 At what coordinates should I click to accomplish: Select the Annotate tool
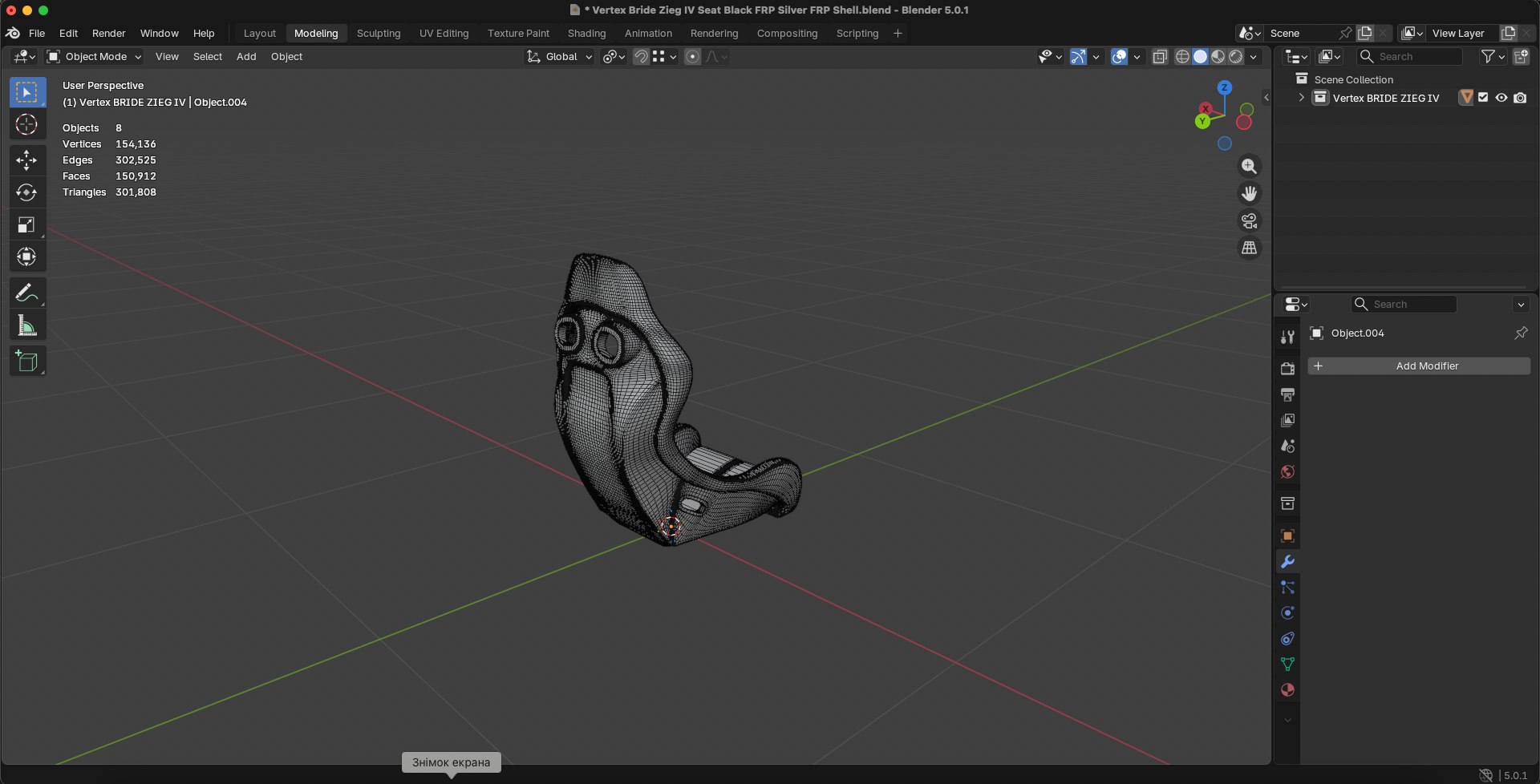pos(27,293)
